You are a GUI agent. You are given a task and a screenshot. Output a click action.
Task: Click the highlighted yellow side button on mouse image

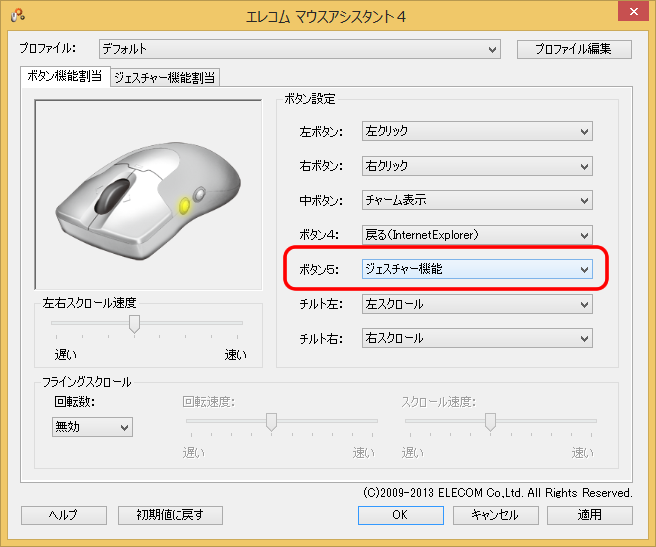[184, 205]
